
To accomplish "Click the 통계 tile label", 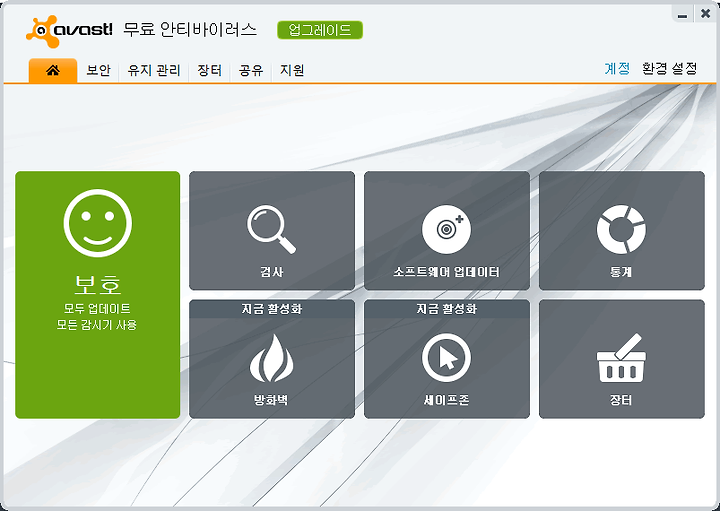I will pyautogui.click(x=621, y=272).
